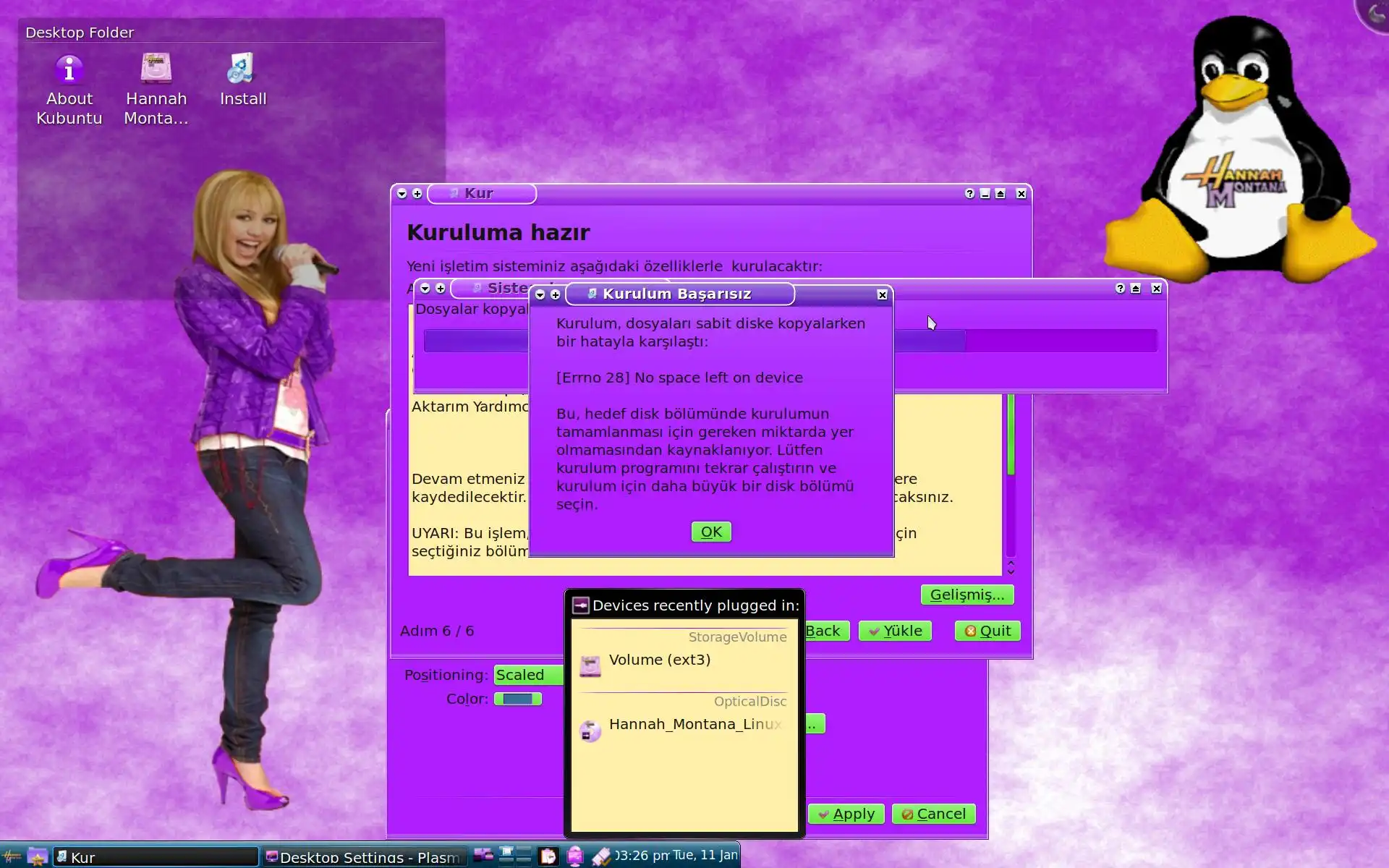Screen dimensions: 1389x868
Task: Open Kur window menu arrow
Action: click(402, 194)
